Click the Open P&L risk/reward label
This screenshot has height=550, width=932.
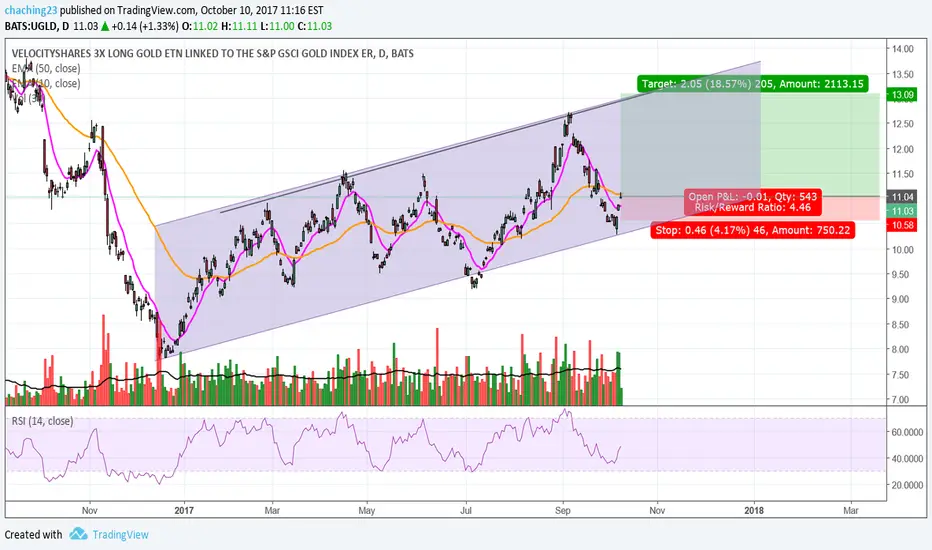[752, 202]
